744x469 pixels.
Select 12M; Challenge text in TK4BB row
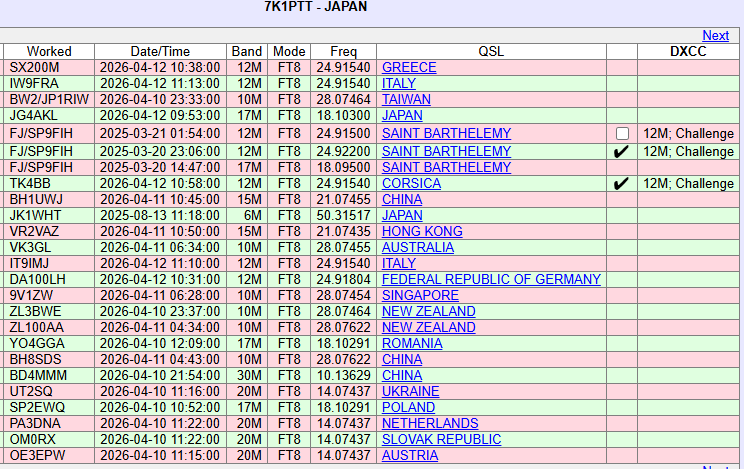688,184
